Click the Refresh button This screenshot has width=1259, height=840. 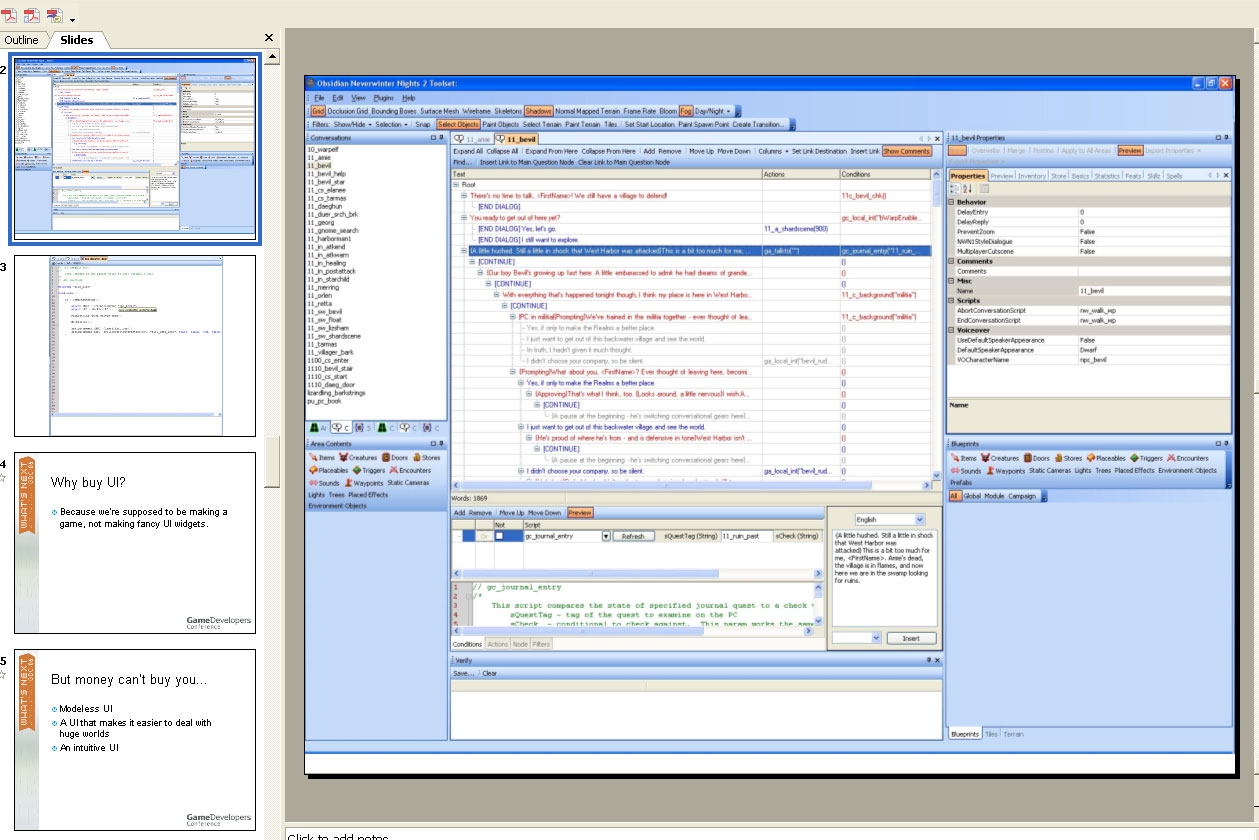[632, 536]
